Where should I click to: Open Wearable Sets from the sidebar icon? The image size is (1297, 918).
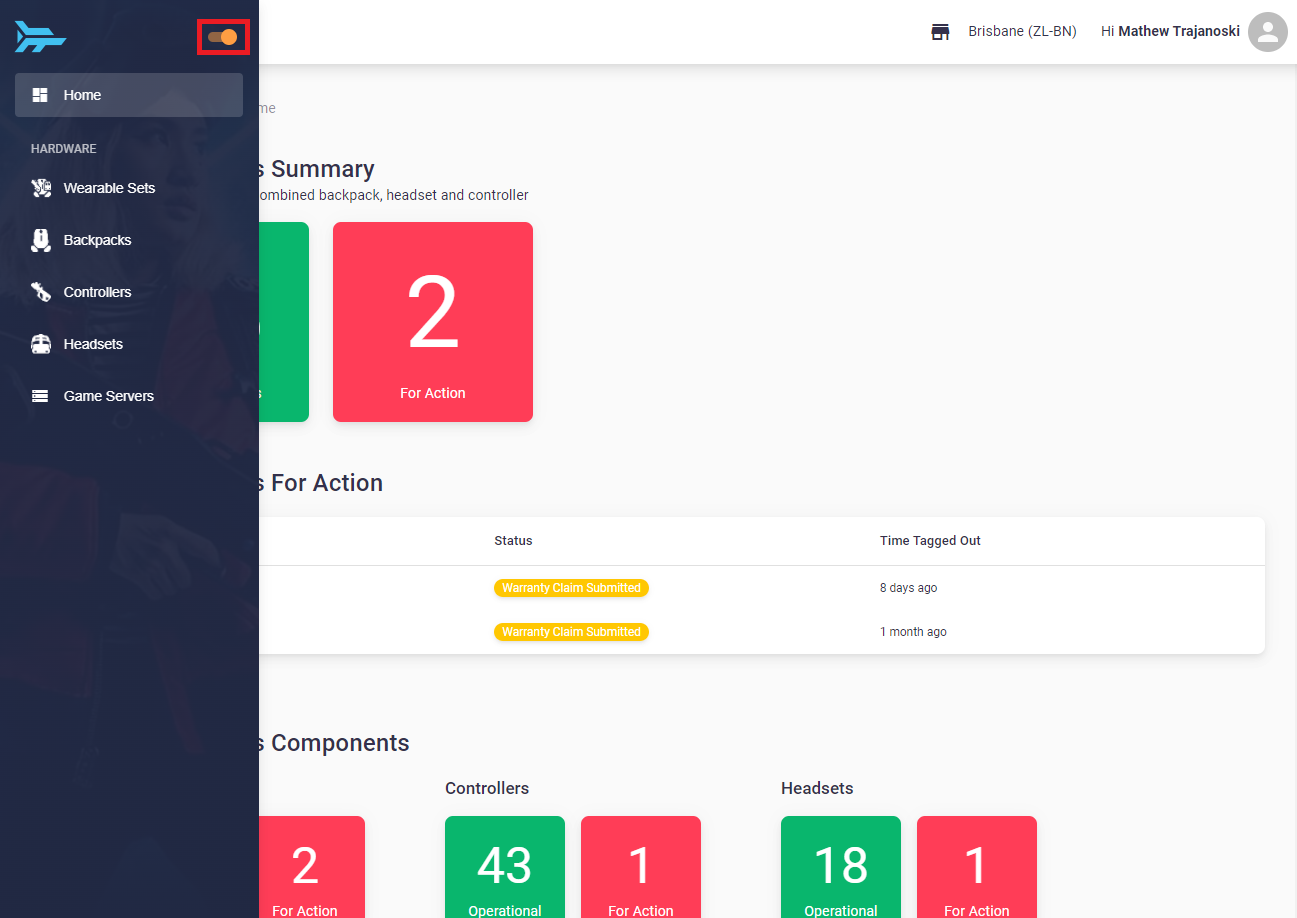coord(41,188)
